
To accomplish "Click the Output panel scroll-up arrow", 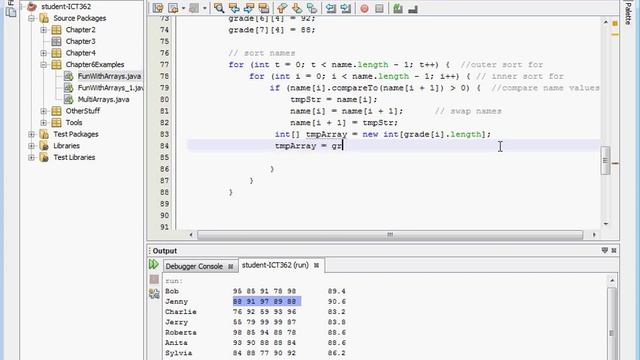I will coord(612,280).
